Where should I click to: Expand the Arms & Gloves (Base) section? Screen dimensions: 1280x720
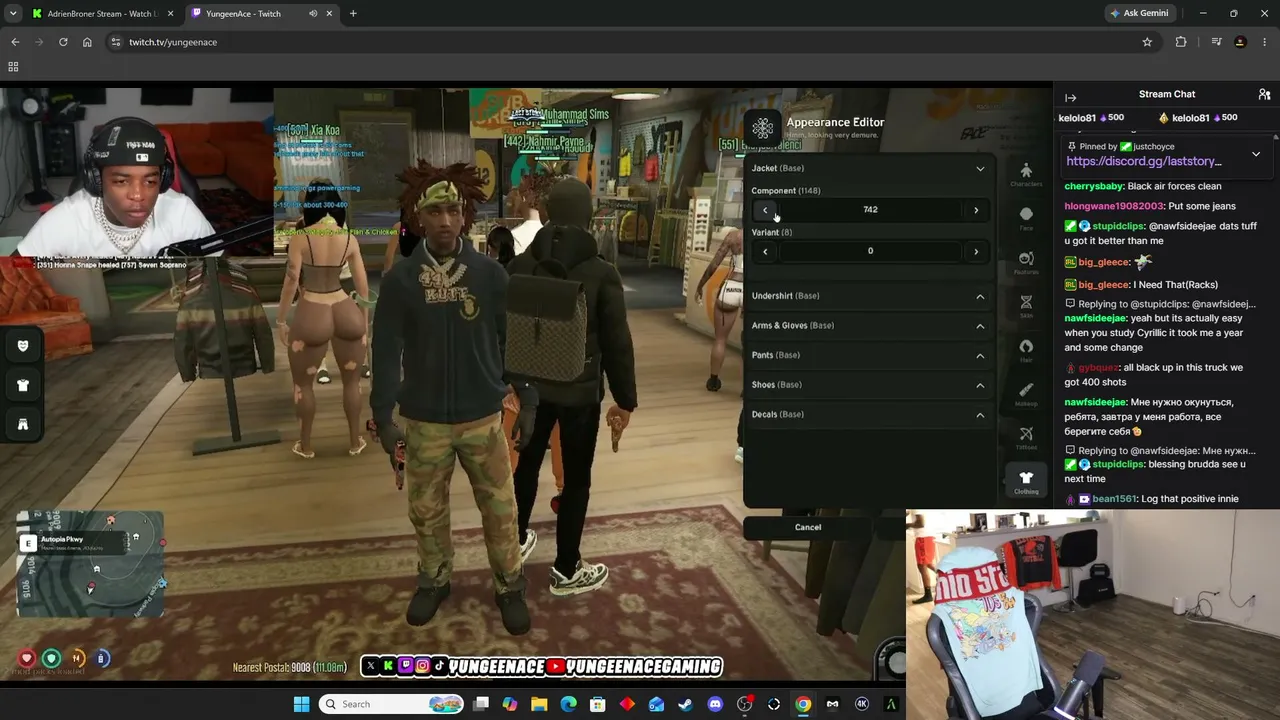980,325
